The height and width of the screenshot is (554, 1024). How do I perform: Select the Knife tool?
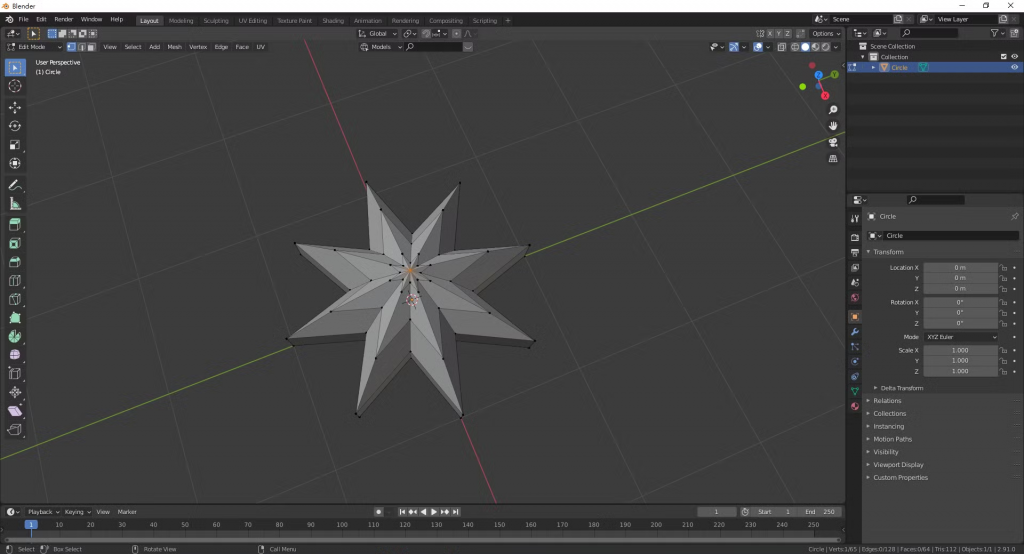click(15, 299)
